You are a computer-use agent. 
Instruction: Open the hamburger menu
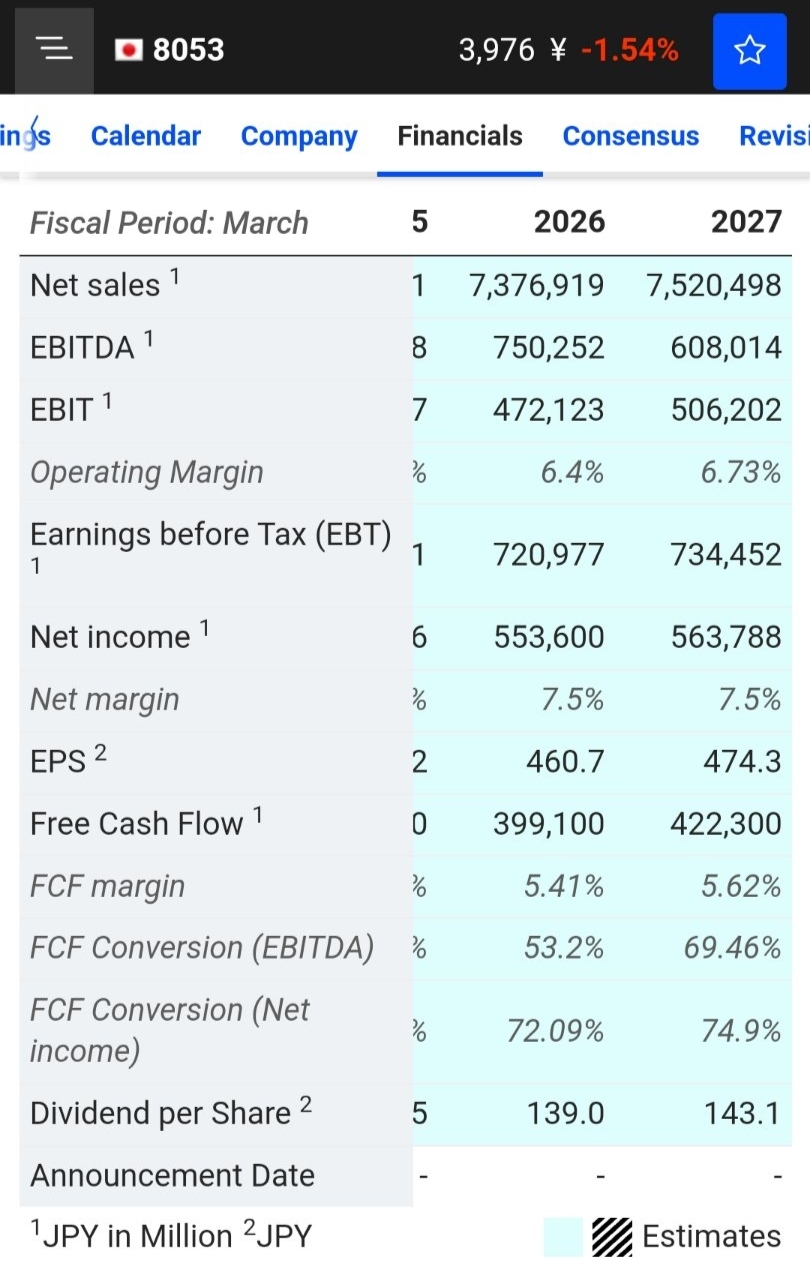point(54,49)
